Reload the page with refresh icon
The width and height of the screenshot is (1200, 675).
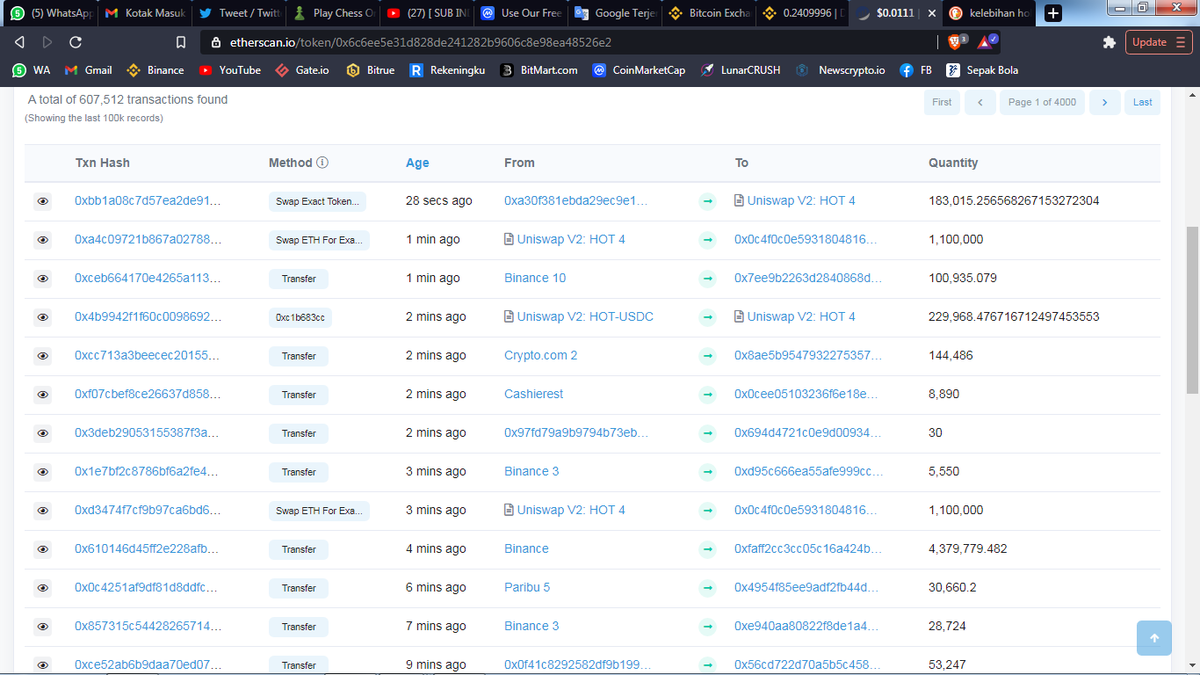(76, 43)
